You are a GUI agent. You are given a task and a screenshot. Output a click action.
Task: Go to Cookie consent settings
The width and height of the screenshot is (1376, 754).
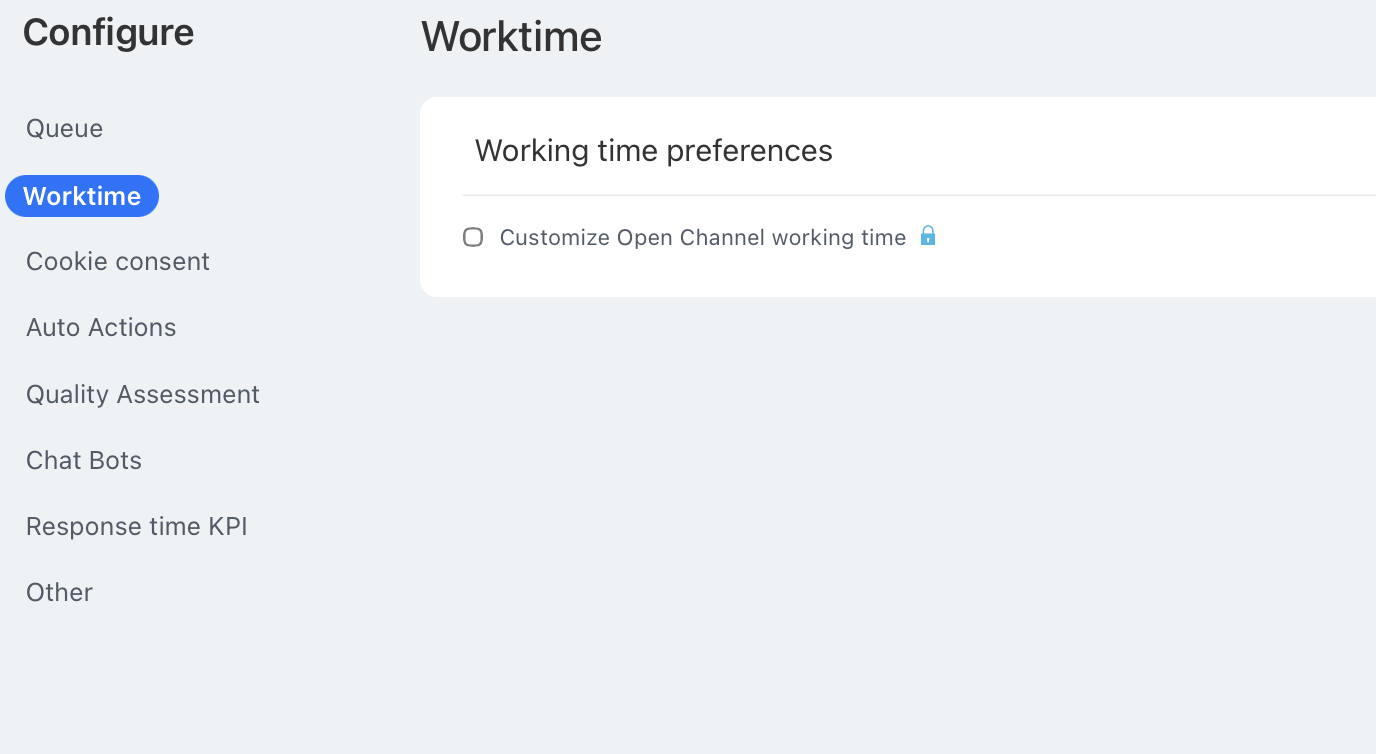tap(118, 262)
